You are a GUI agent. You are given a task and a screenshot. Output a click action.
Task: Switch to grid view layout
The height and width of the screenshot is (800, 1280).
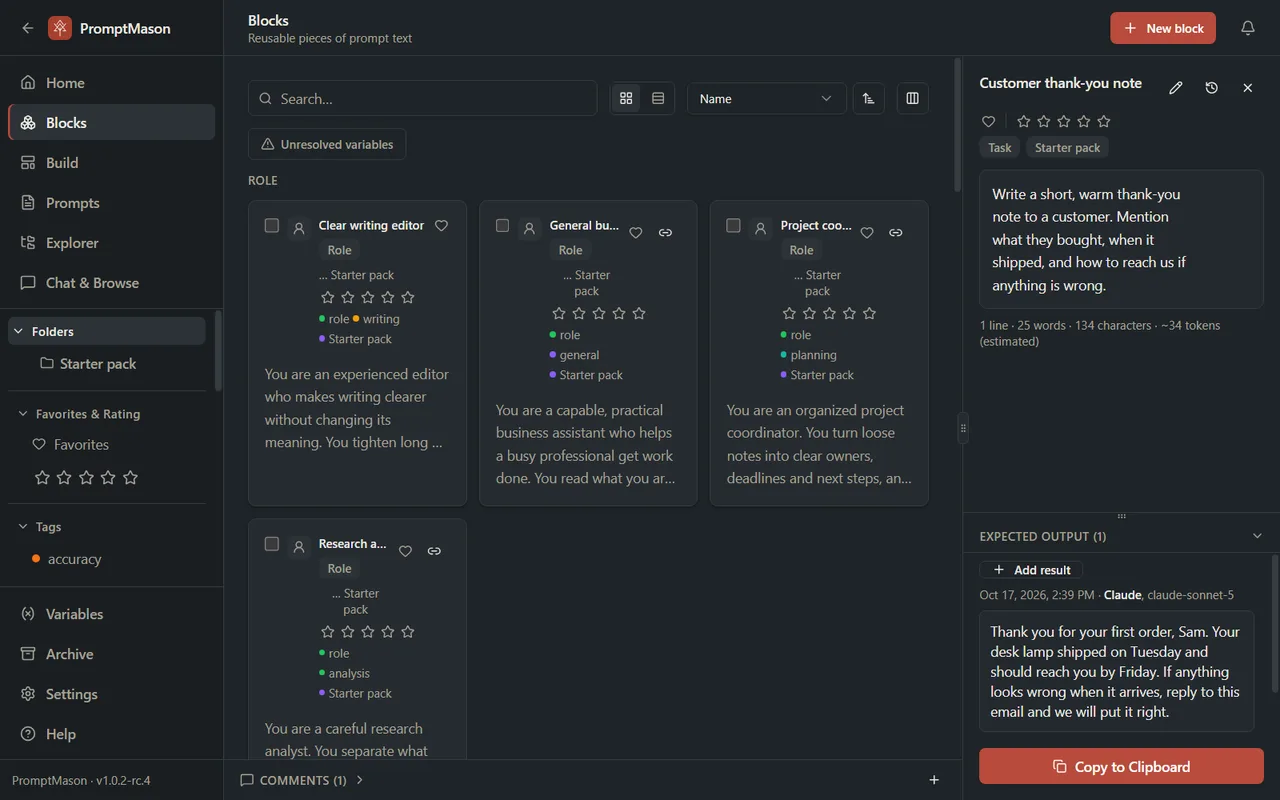coord(626,99)
